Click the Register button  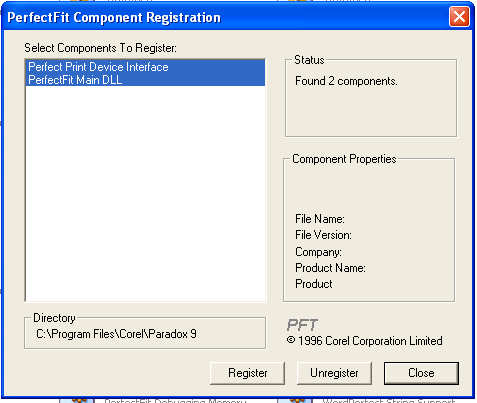point(247,373)
